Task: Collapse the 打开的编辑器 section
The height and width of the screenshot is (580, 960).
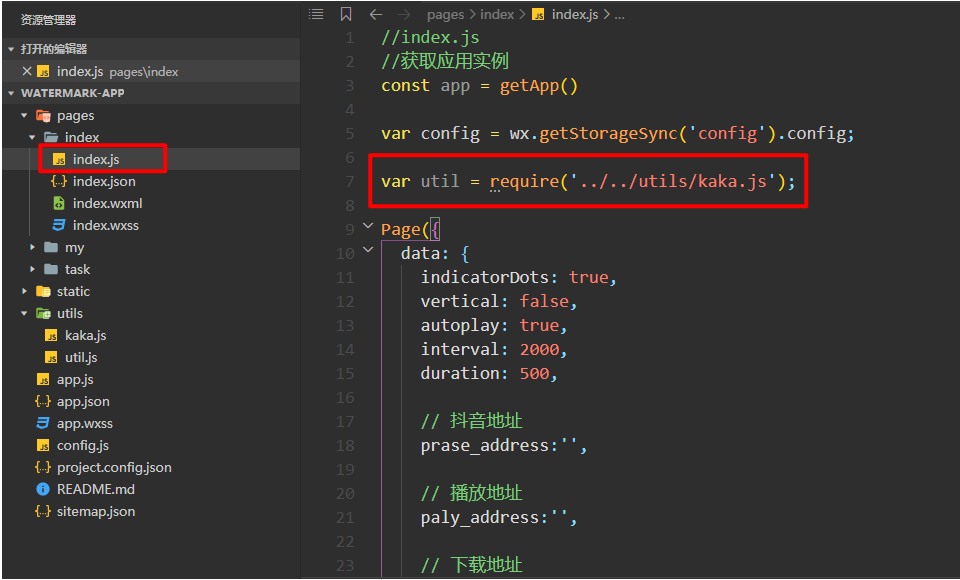Action: (11, 49)
